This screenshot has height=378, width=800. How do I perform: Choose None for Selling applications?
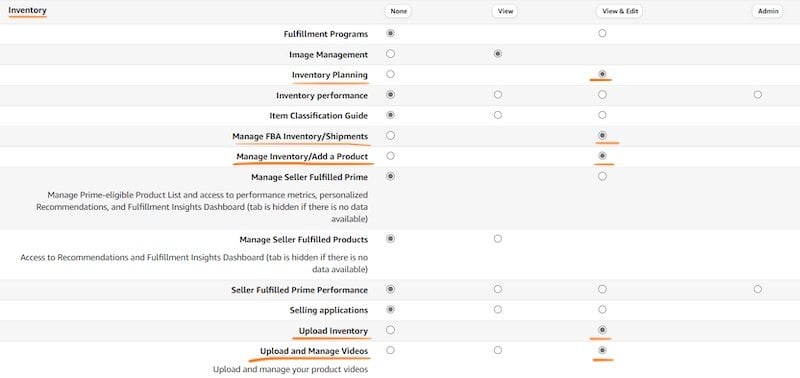[x=390, y=309]
